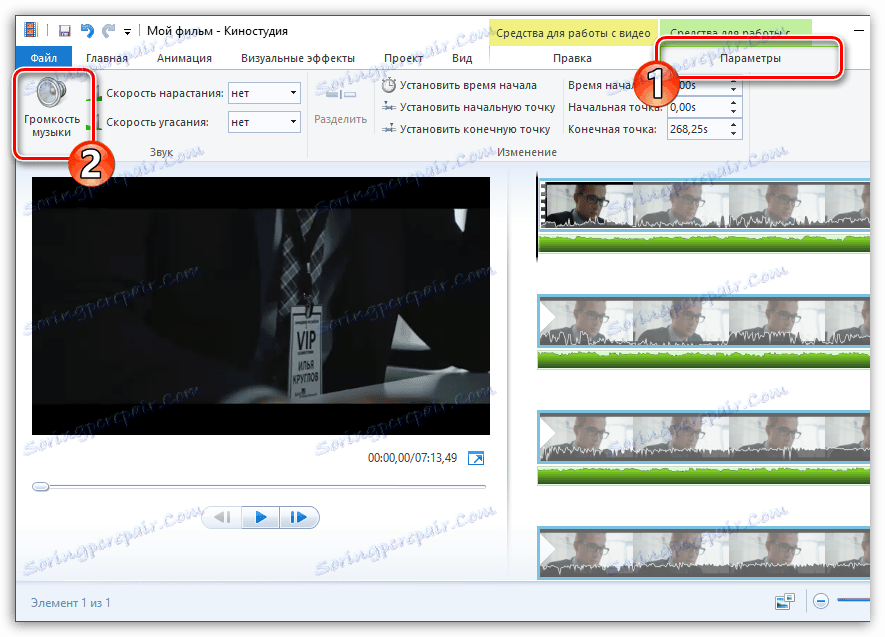Screen dimensions: 885x637
Task: Click Установить начальную точку
Action: click(x=468, y=107)
